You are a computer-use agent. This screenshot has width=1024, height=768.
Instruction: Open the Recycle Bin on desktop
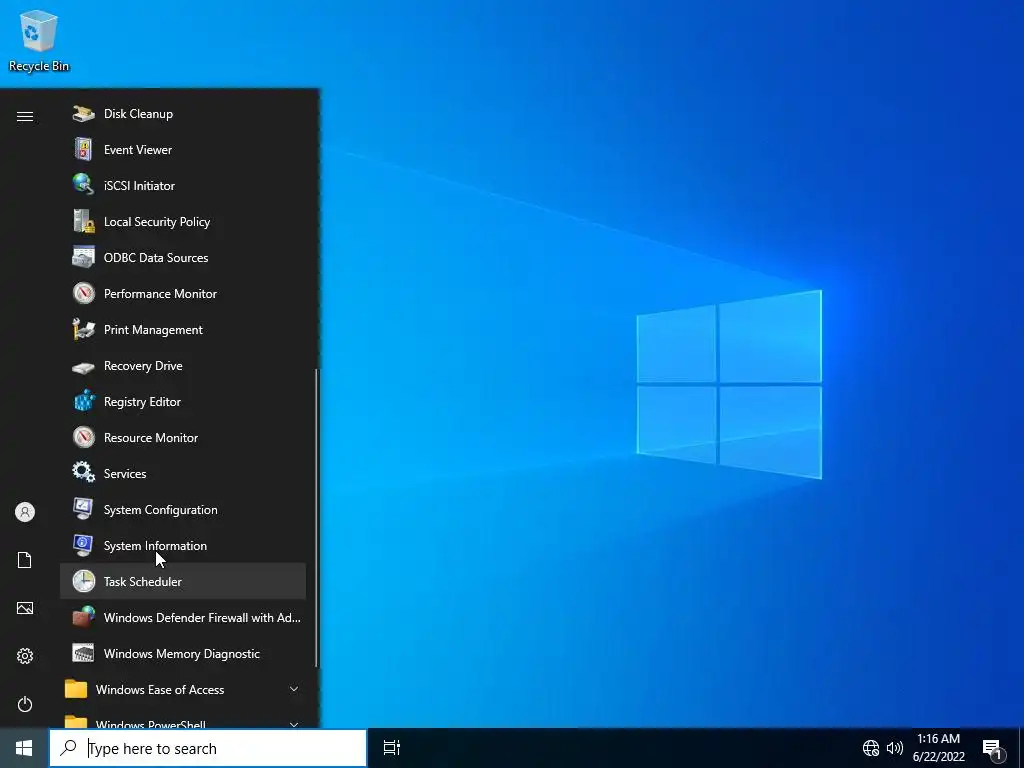click(x=39, y=40)
